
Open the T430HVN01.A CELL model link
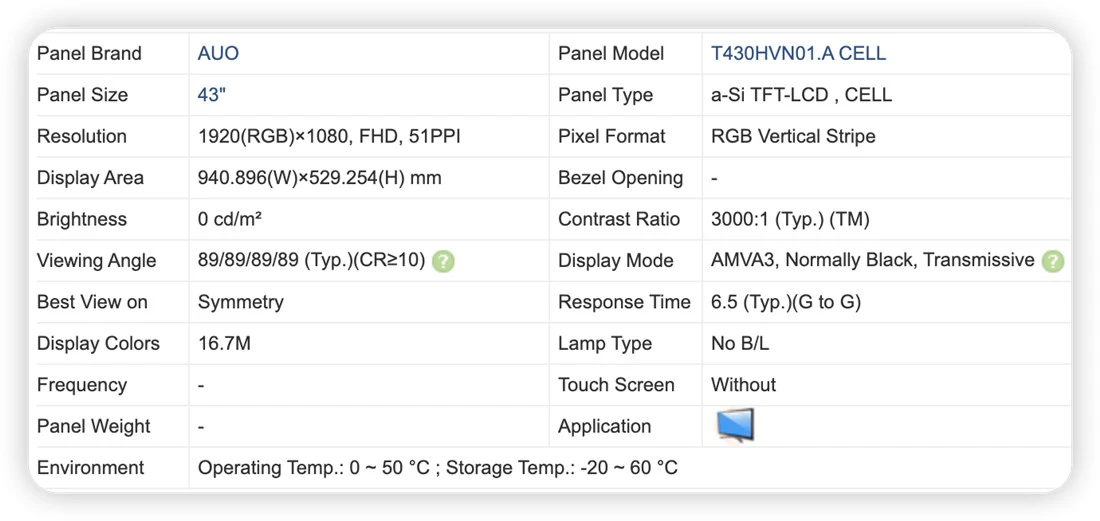coord(798,53)
